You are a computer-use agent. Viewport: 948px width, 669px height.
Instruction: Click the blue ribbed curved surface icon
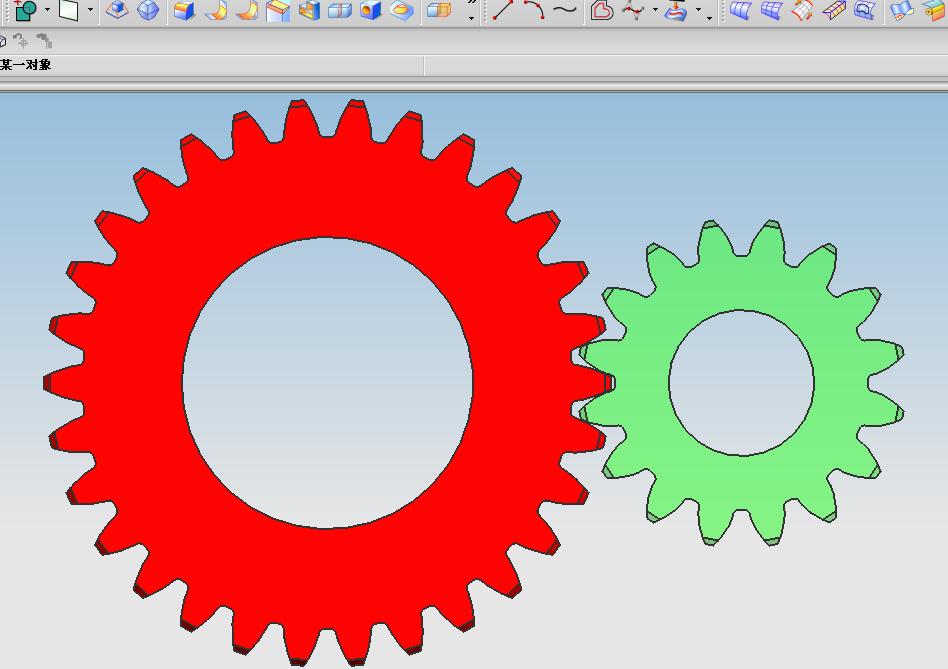pyautogui.click(x=740, y=10)
